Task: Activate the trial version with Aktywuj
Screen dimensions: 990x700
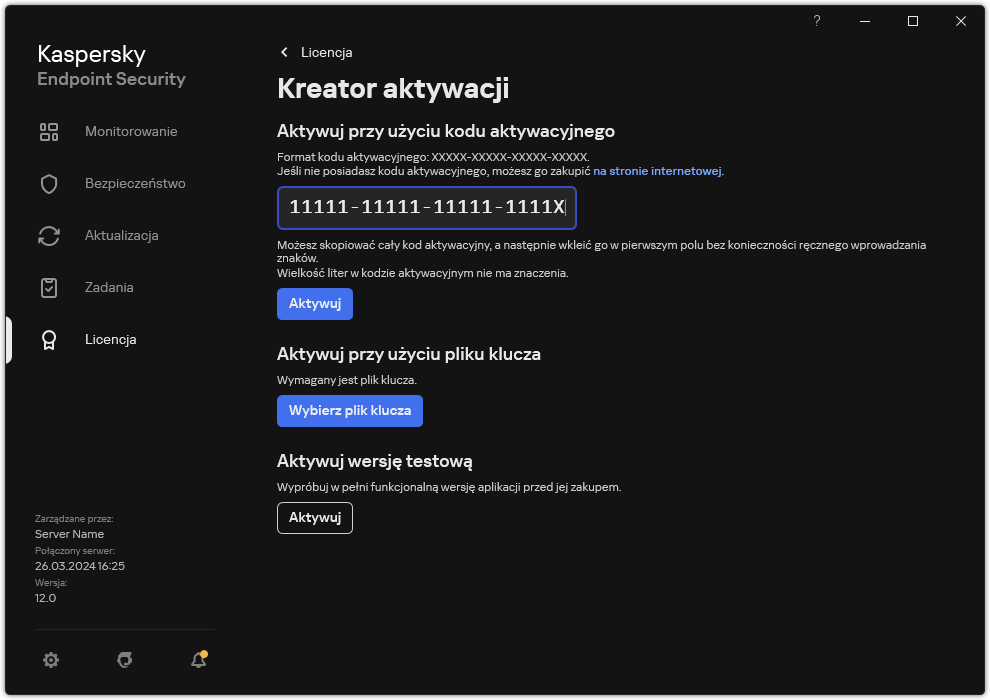Action: [x=314, y=517]
